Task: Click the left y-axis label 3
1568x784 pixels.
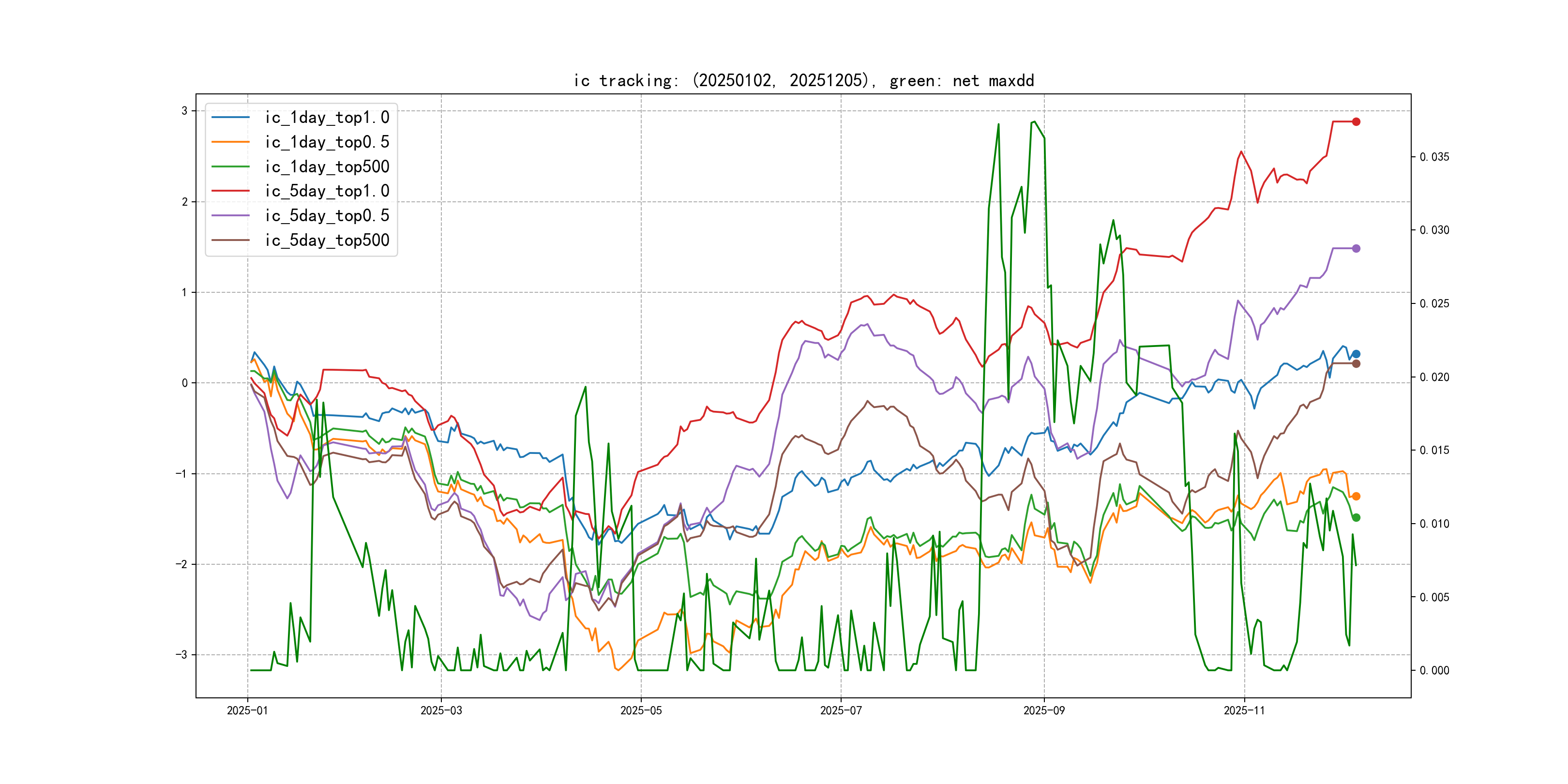Action: click(184, 111)
